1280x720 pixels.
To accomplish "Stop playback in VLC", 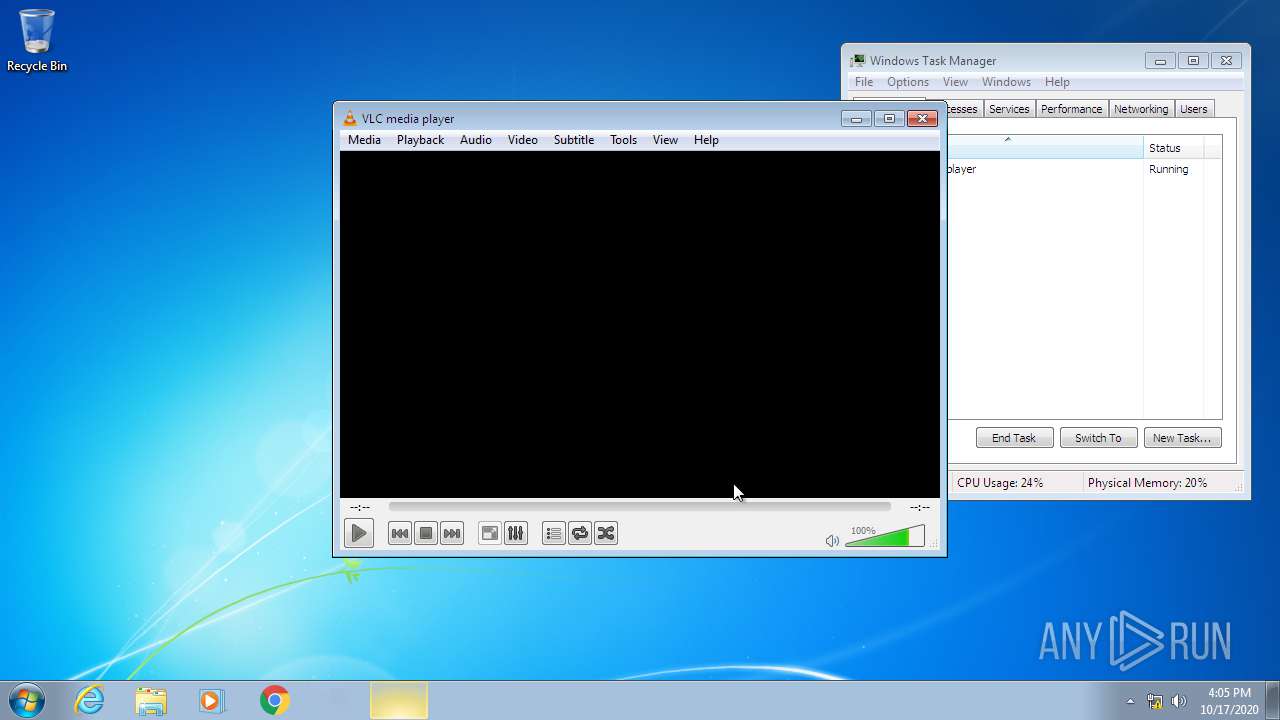I will pyautogui.click(x=426, y=533).
